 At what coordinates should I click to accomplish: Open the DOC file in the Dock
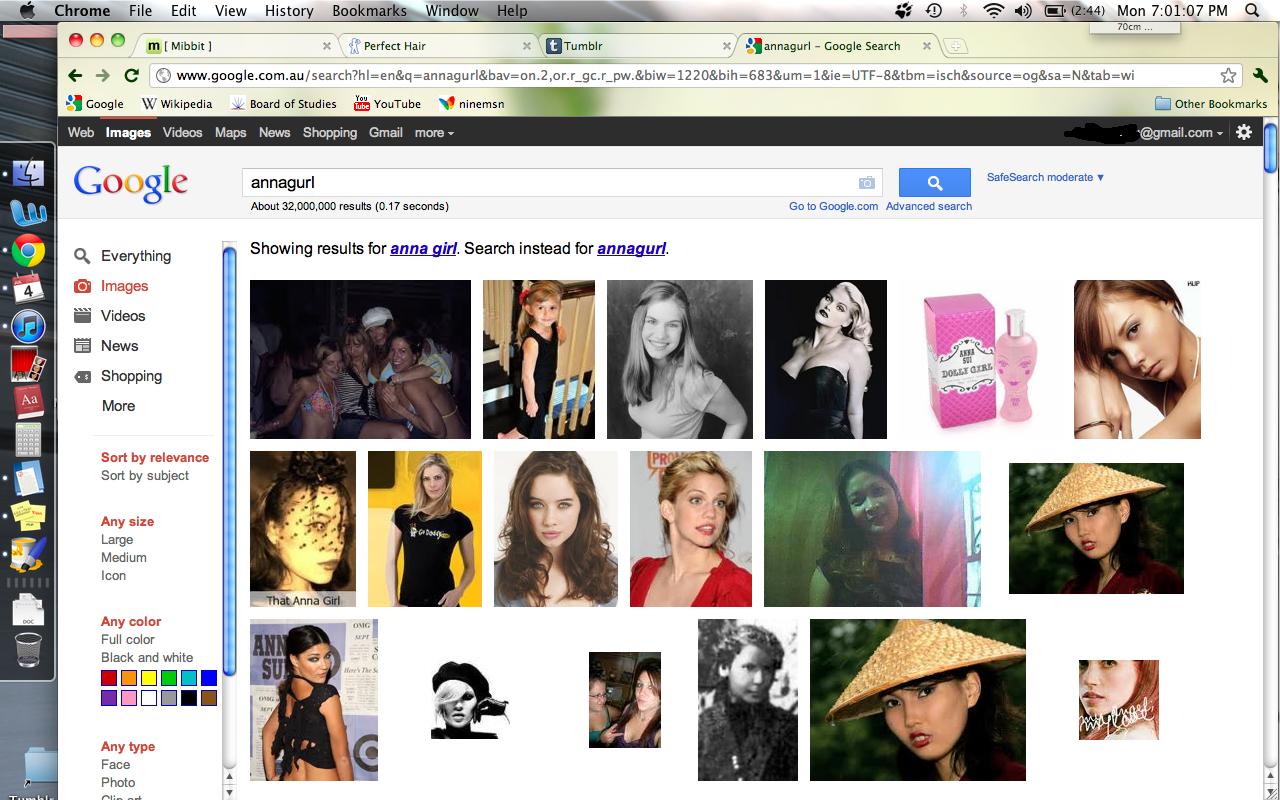coord(28,609)
